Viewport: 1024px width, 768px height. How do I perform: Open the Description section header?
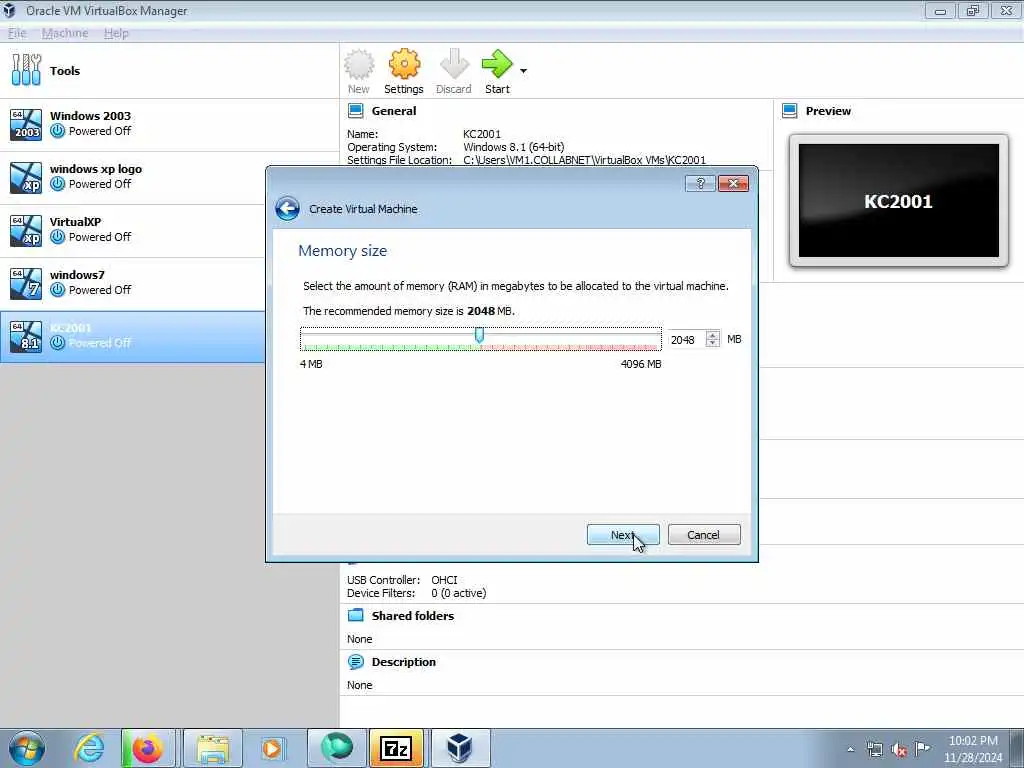tap(404, 662)
